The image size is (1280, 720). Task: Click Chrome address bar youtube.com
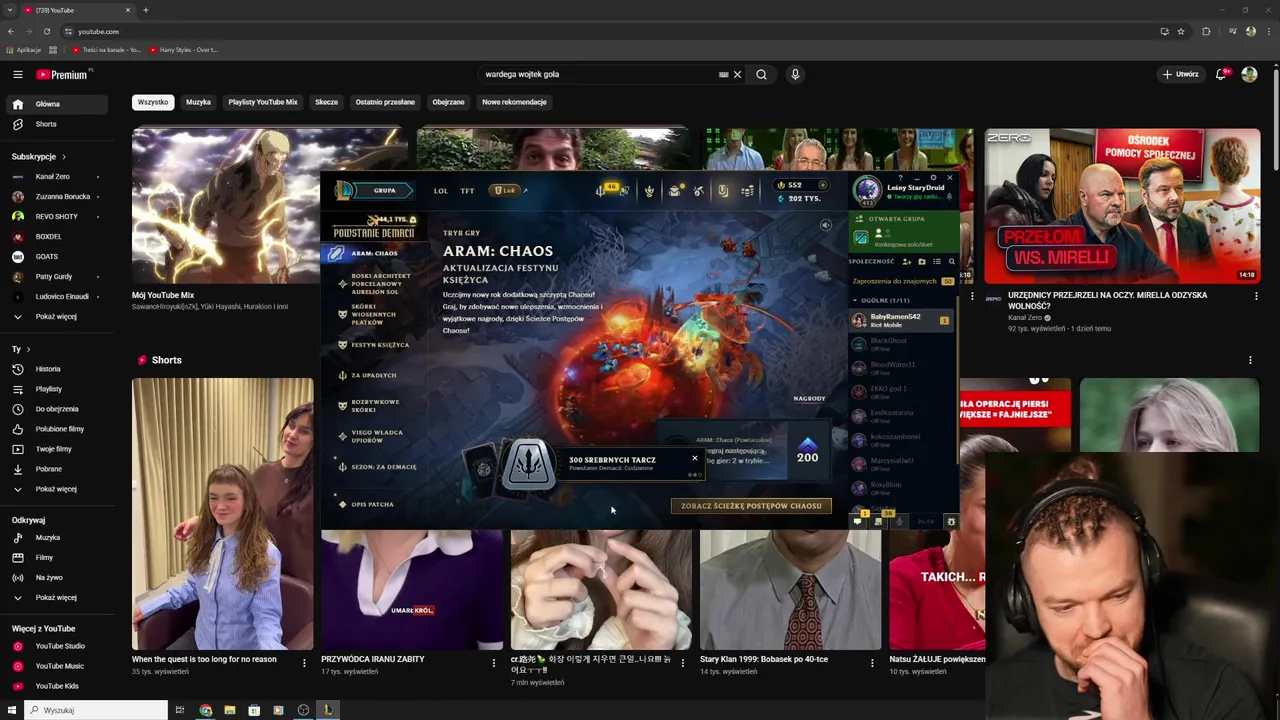(x=98, y=32)
